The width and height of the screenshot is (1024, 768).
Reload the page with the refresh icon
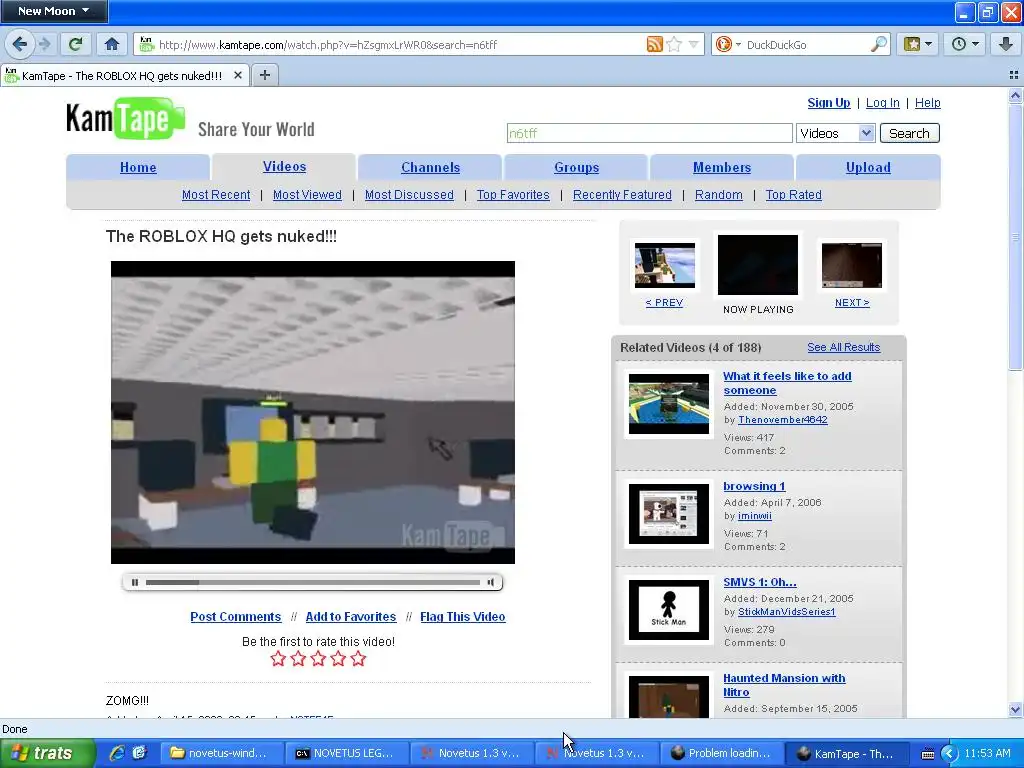[x=75, y=44]
